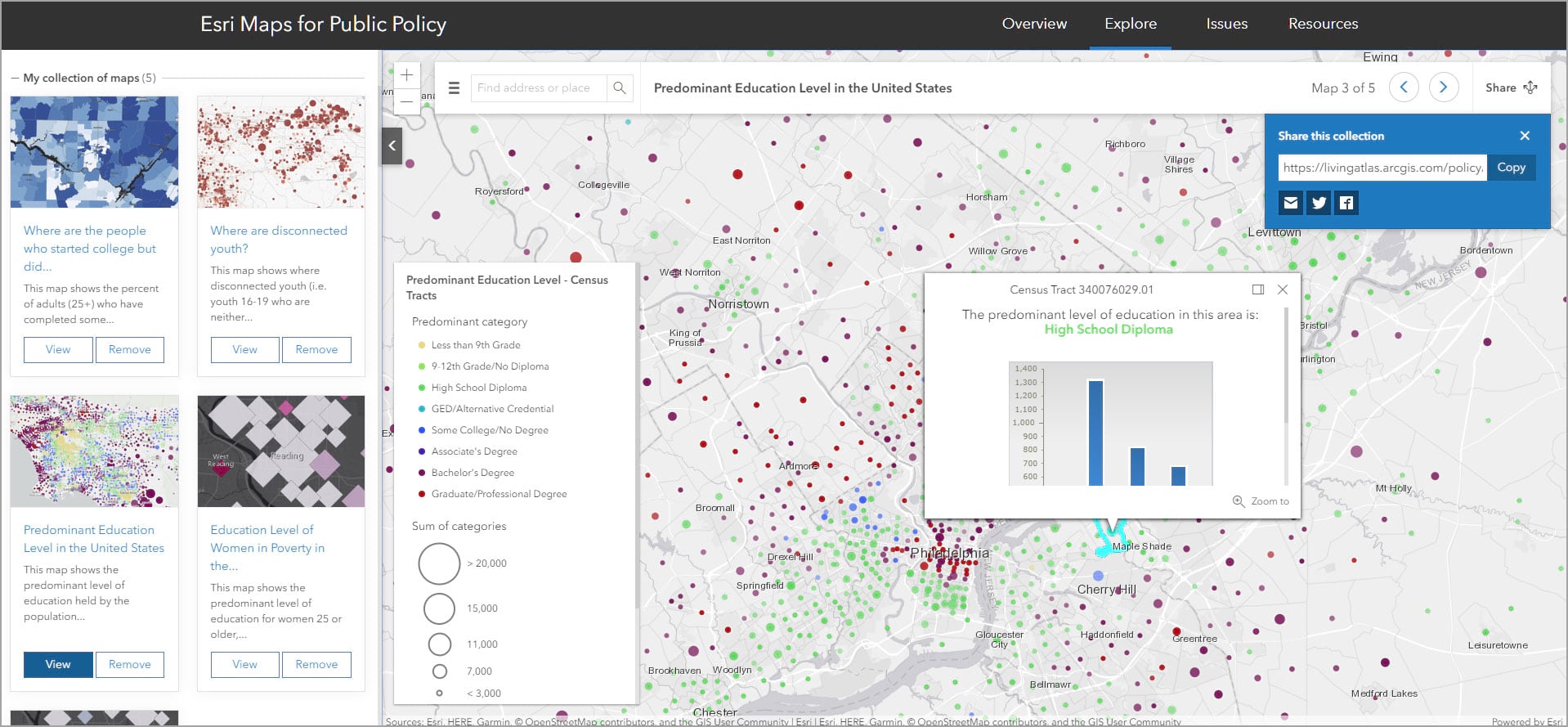Click the High School Diploma legend swatch
The width and height of the screenshot is (1568, 727).
422,388
